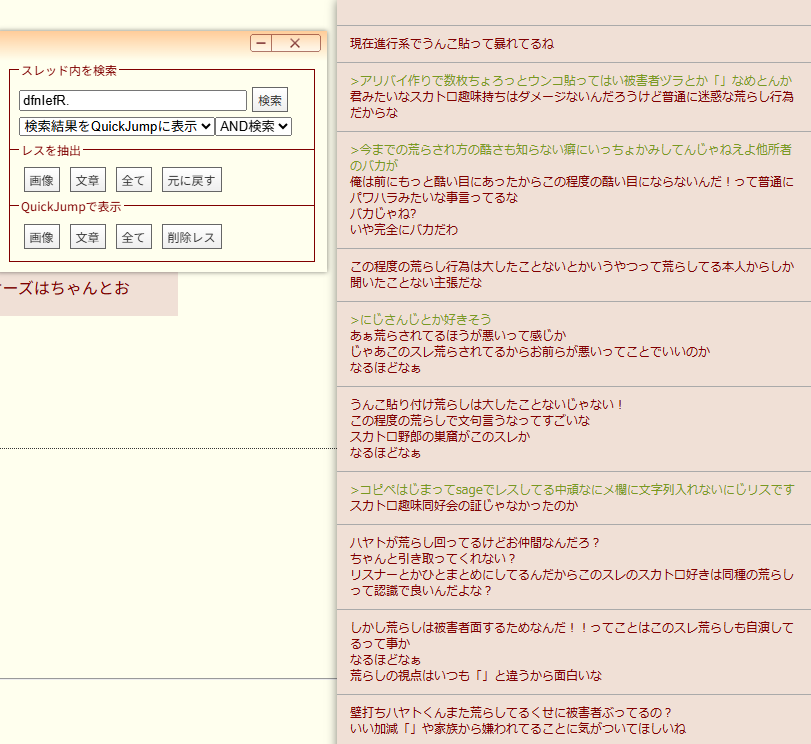Click 画像 under レスを抽出
This screenshot has width=811, height=744.
point(42,180)
